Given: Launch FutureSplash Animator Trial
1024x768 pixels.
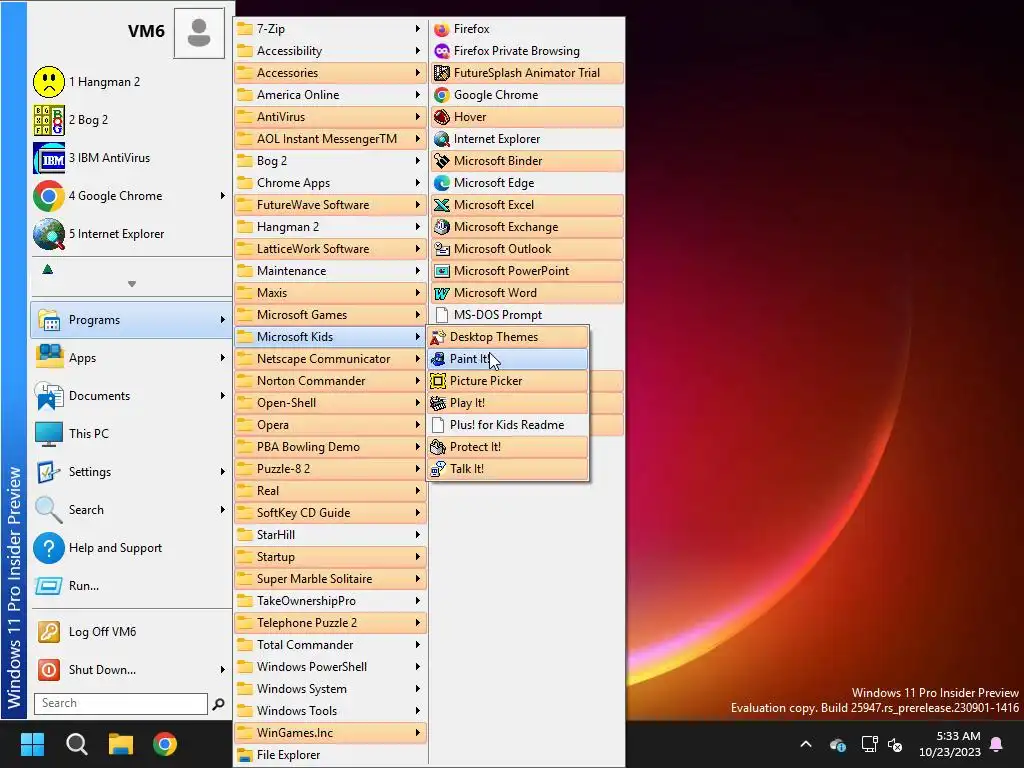Looking at the screenshot, I should (527, 72).
